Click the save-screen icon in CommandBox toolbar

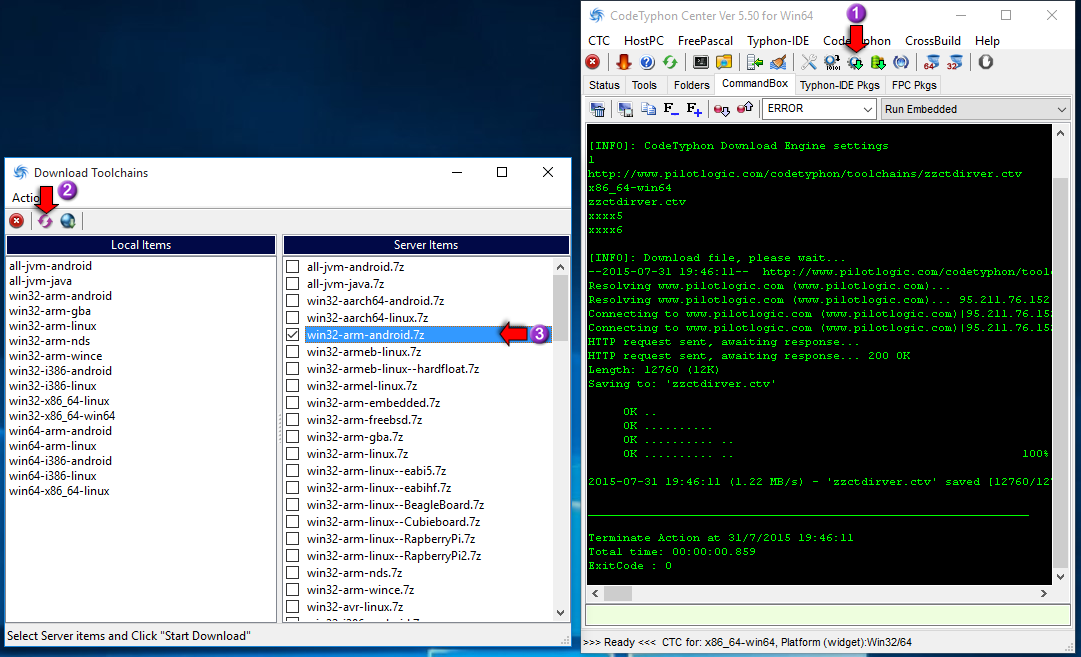pyautogui.click(x=625, y=109)
